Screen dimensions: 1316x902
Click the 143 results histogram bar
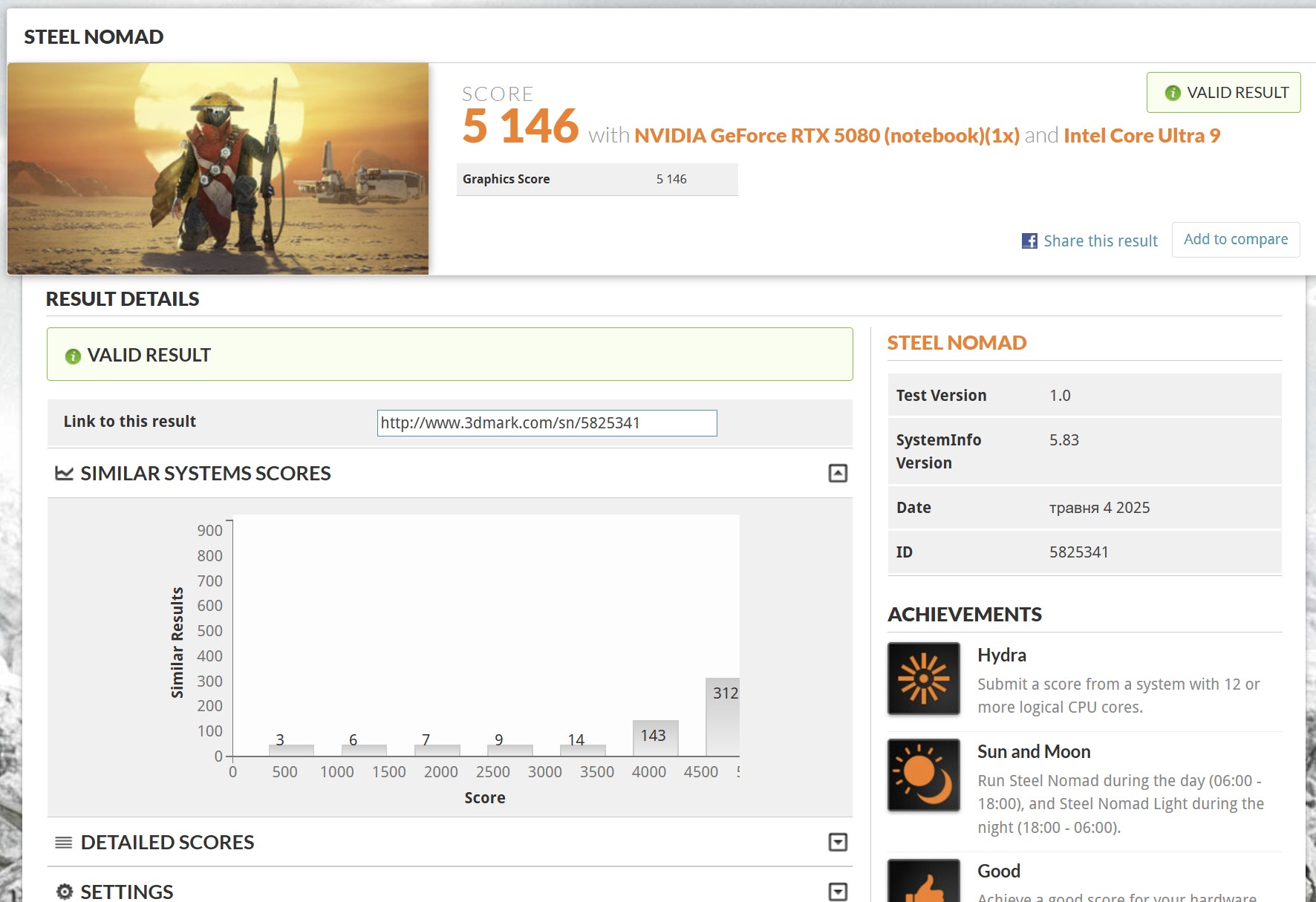point(655,738)
